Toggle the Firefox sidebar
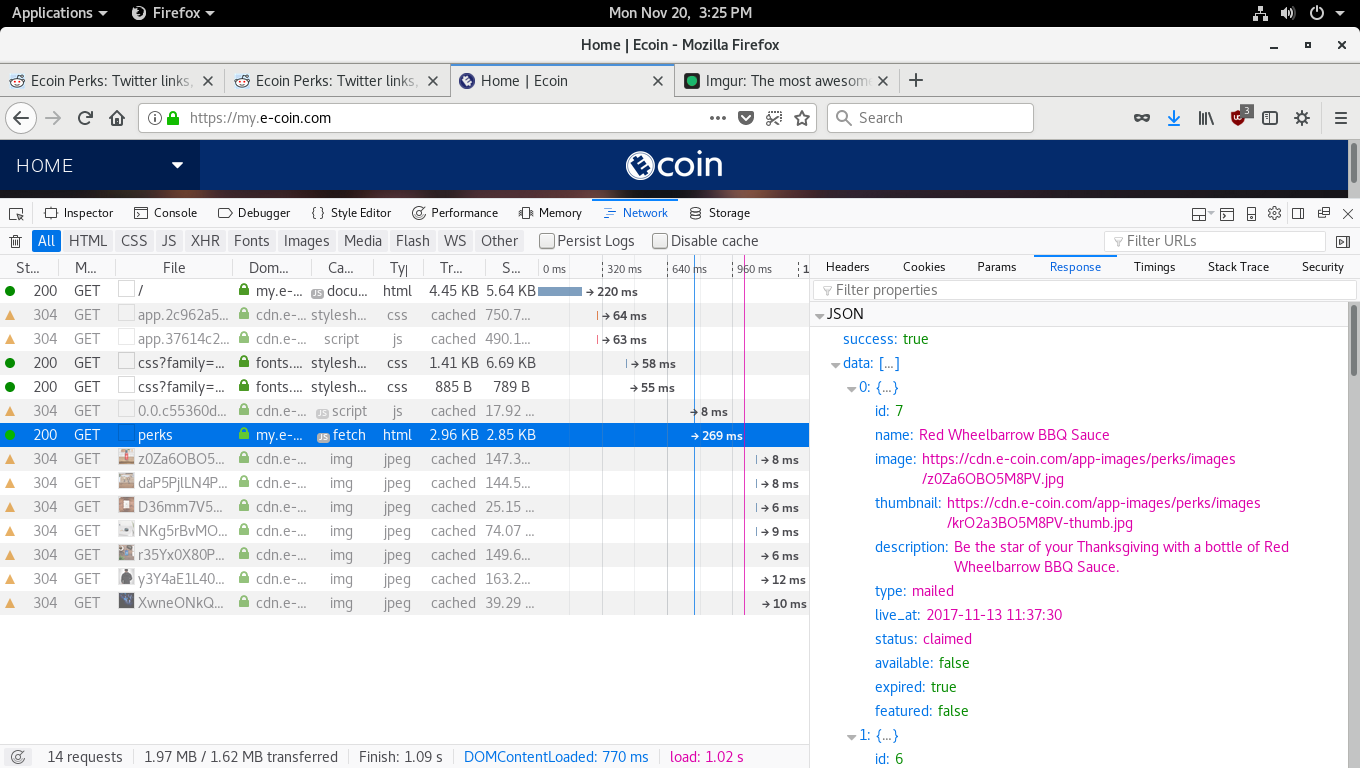 click(x=1270, y=117)
